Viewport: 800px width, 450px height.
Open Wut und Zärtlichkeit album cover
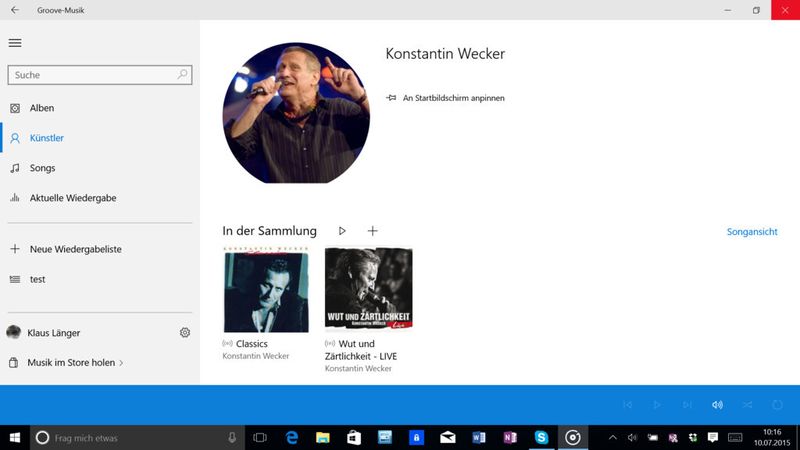[x=368, y=290]
